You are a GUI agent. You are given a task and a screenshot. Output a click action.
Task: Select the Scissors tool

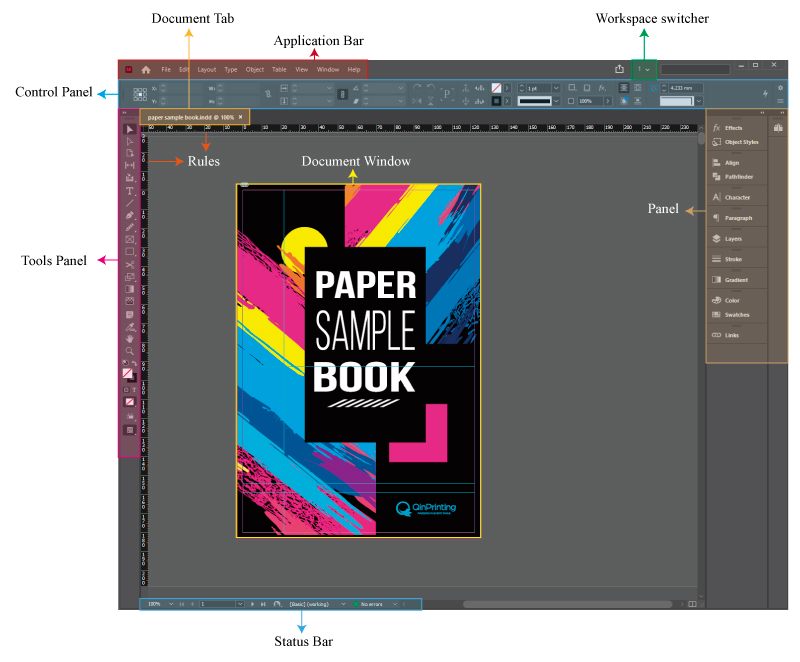[x=130, y=265]
